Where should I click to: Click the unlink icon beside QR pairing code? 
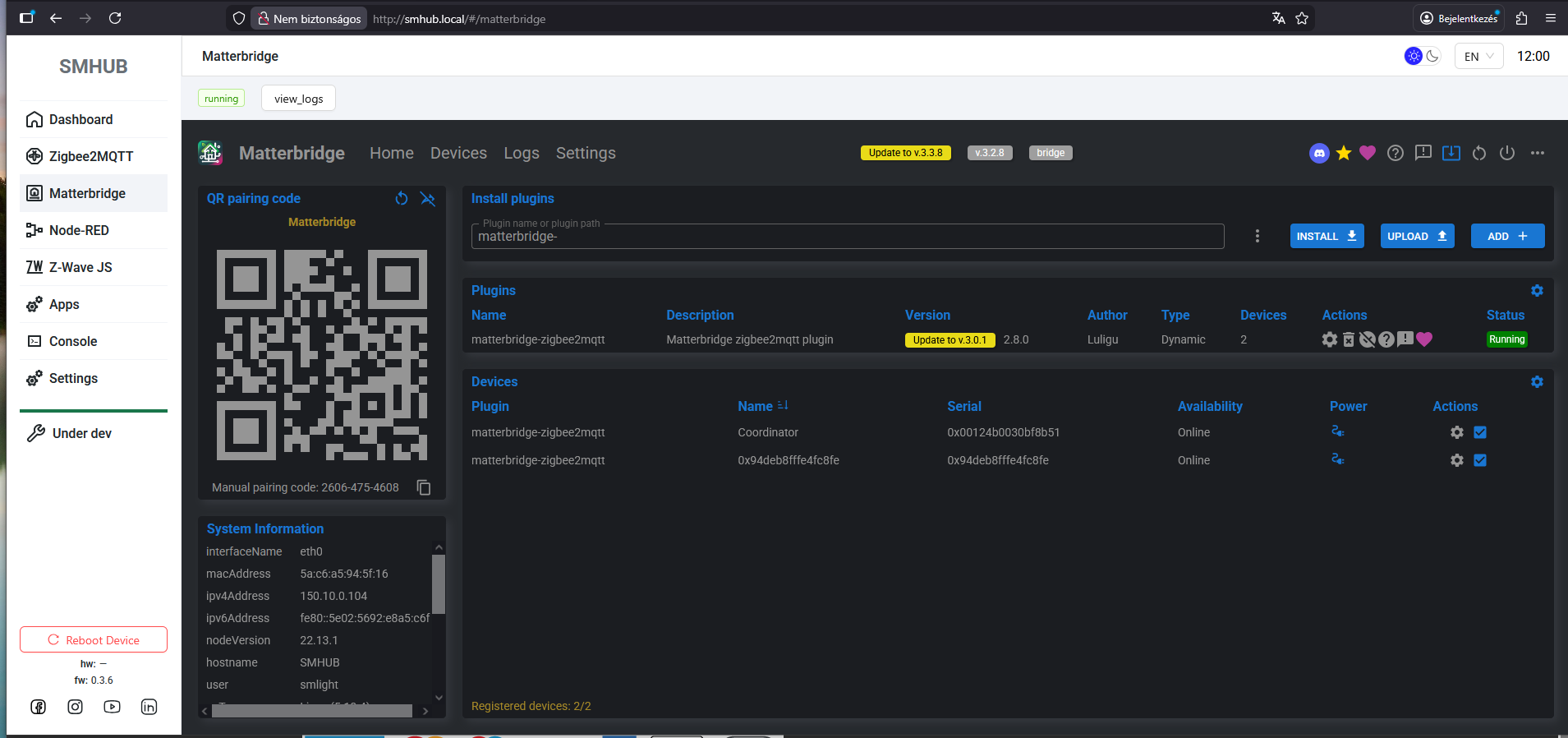tap(428, 198)
